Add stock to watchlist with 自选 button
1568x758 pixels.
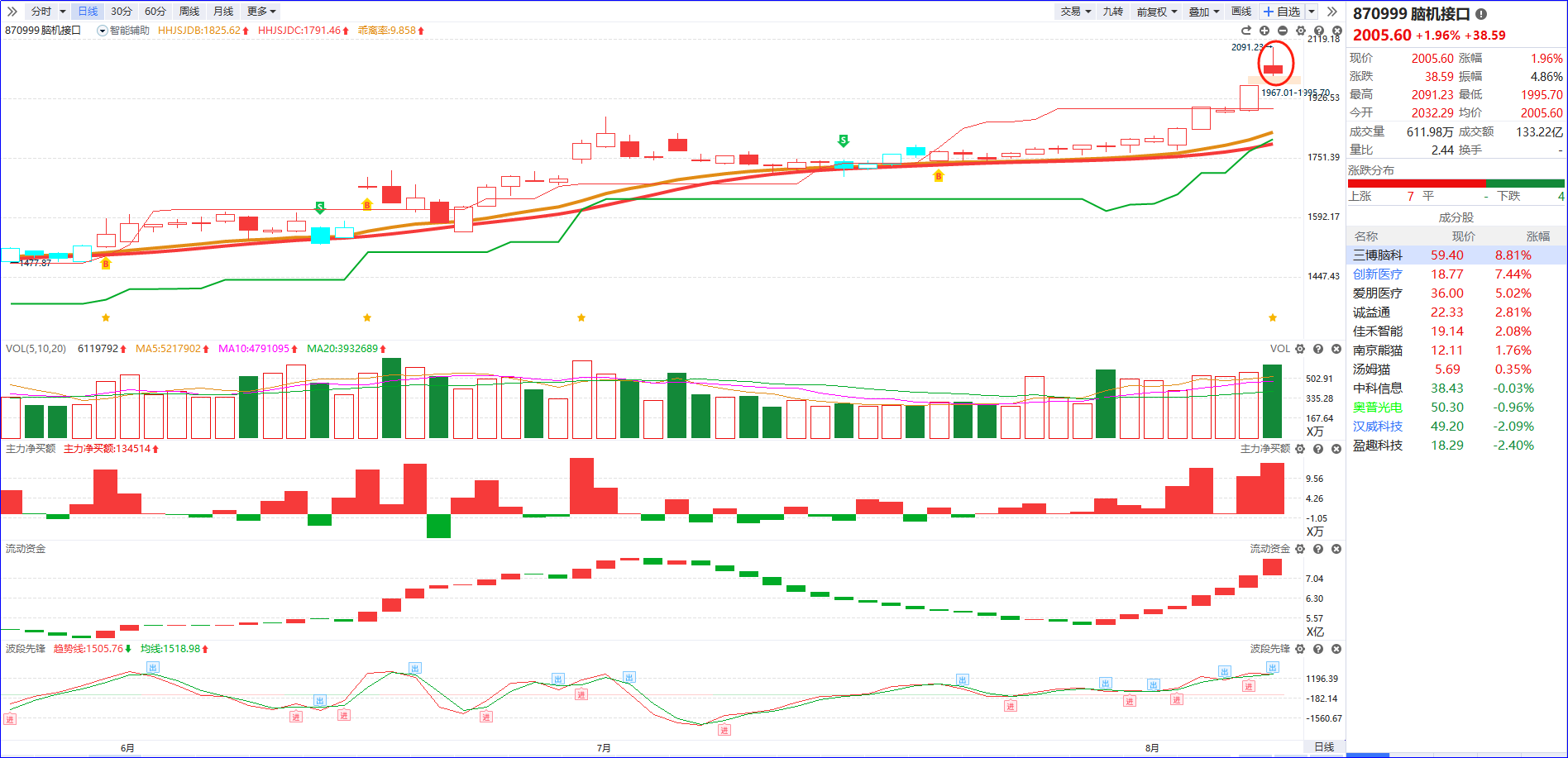click(1283, 12)
